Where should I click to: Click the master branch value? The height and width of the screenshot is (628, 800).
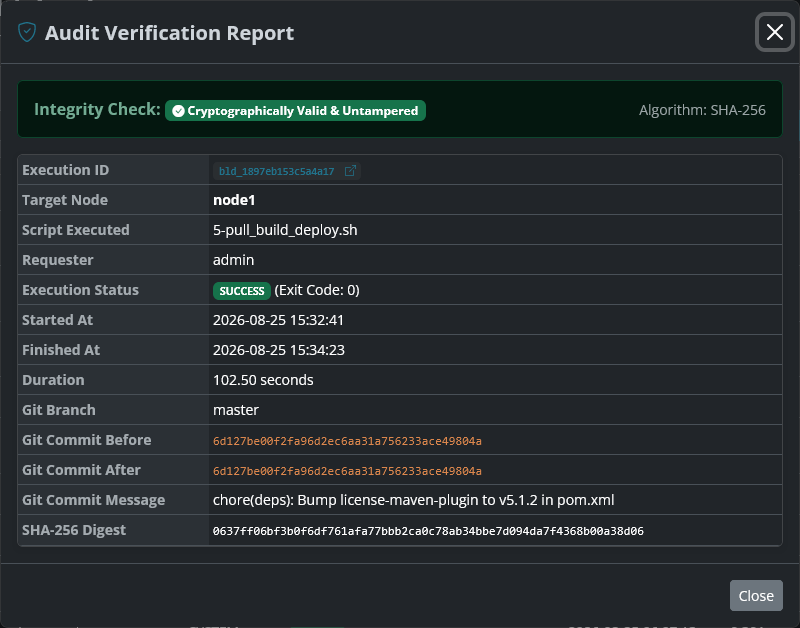pyautogui.click(x=236, y=410)
